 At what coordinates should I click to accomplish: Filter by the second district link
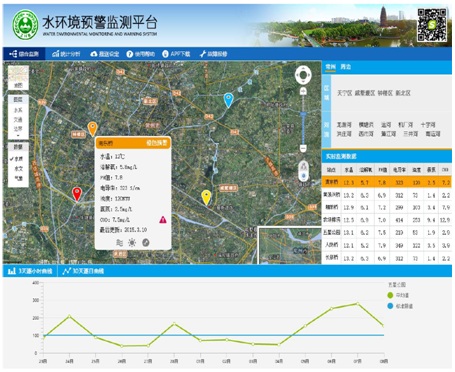click(365, 93)
